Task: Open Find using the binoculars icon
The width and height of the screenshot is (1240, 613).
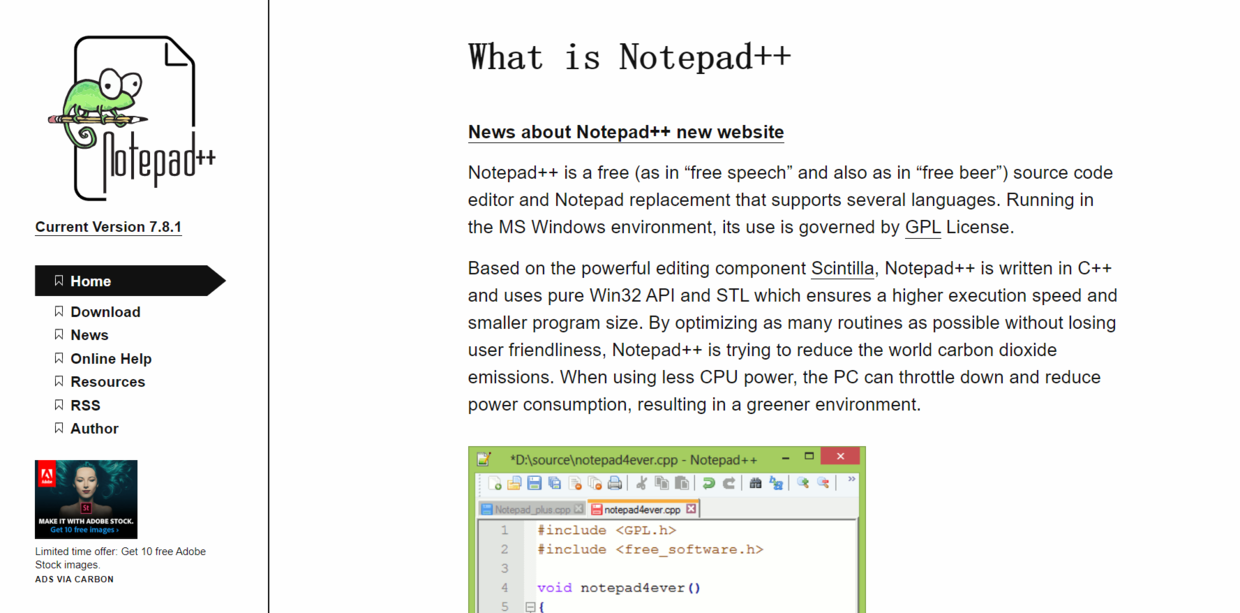Action: [755, 483]
